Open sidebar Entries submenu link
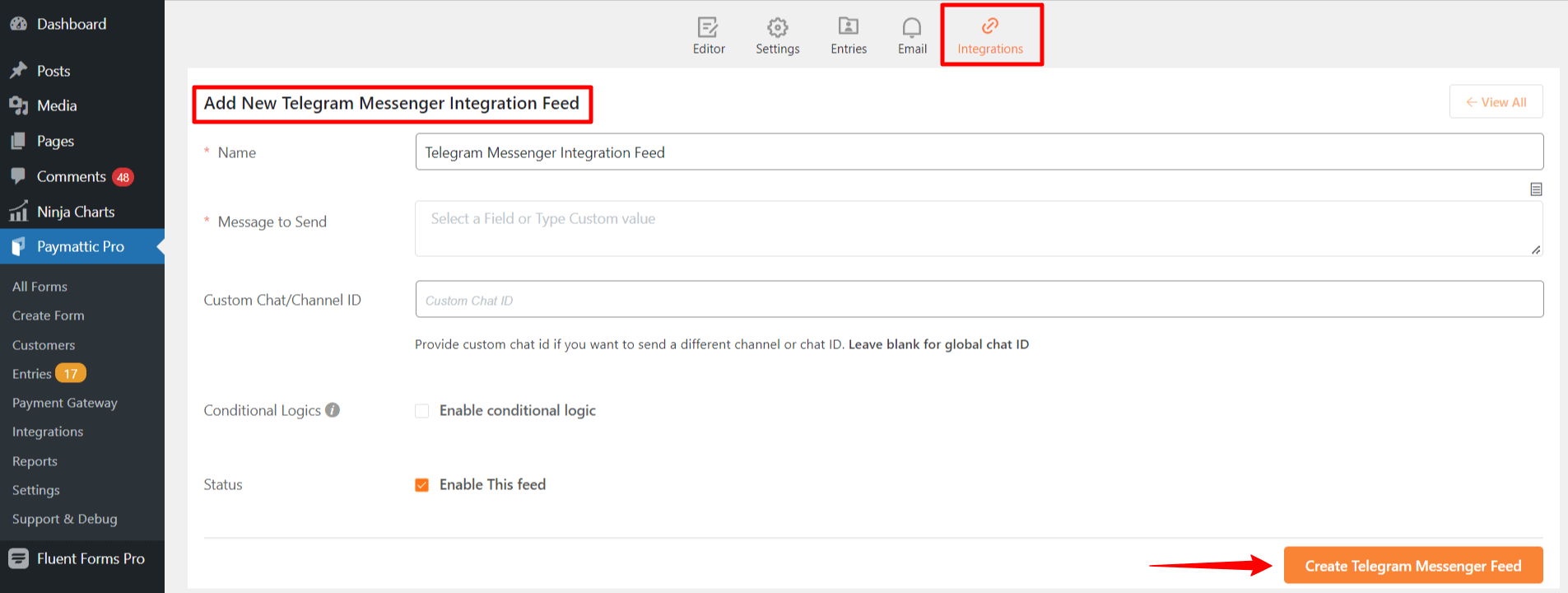 point(31,374)
